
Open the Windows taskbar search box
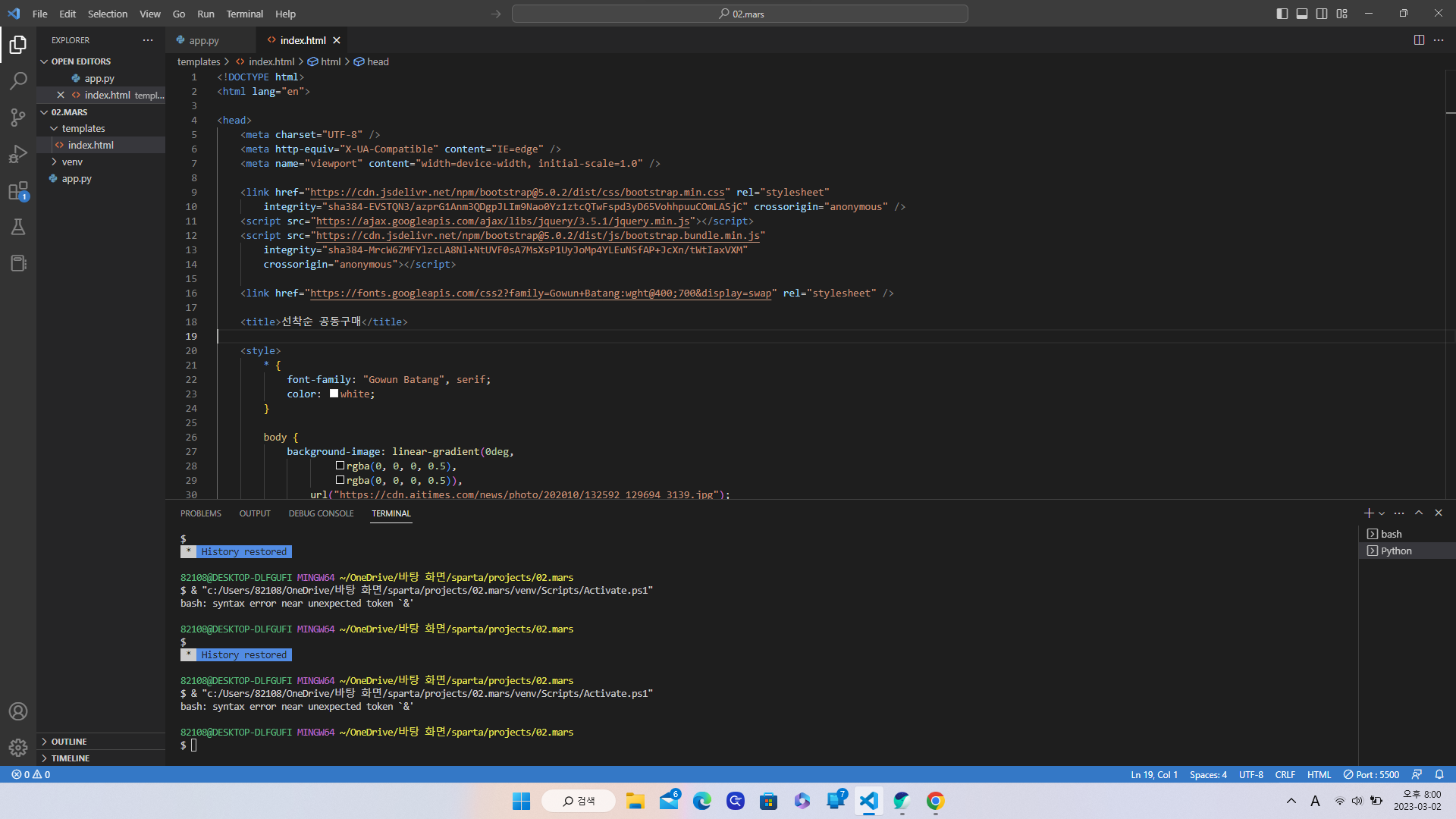coord(579,801)
